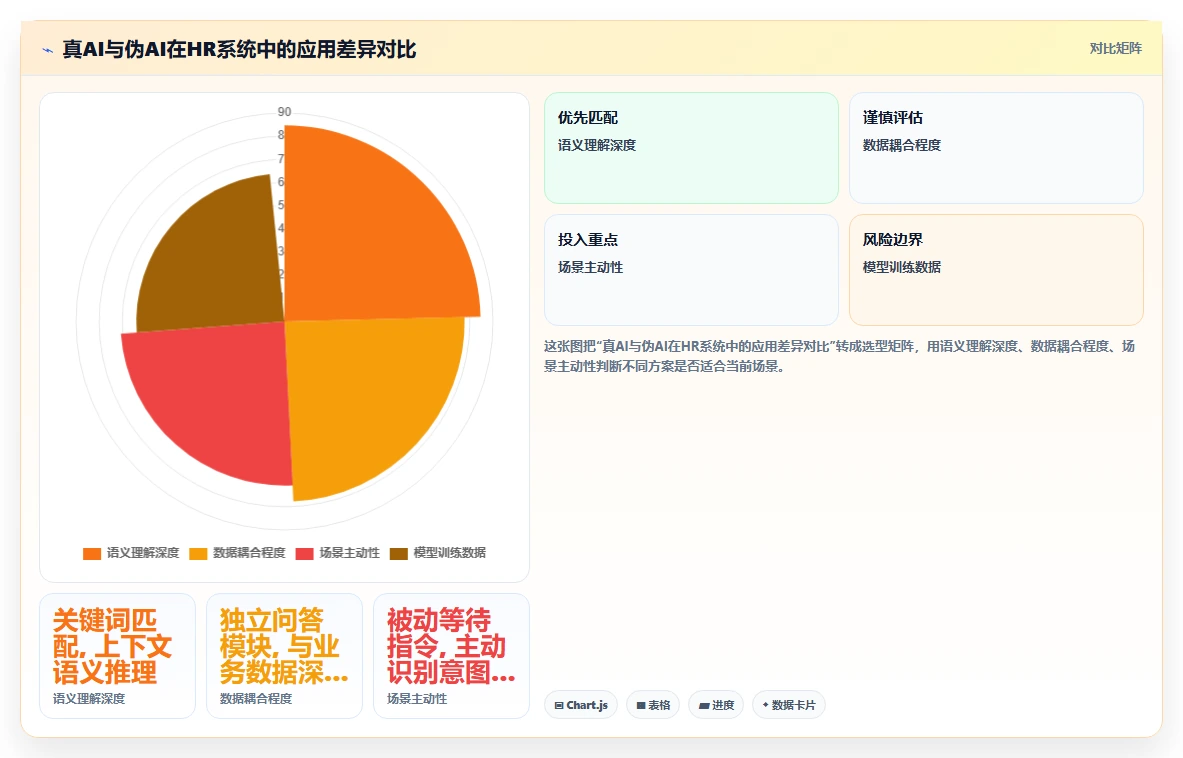Screen dimensions: 1183x758
Task: Click the 关键词匹配,上下文语义推理 data card
Action: (118, 656)
